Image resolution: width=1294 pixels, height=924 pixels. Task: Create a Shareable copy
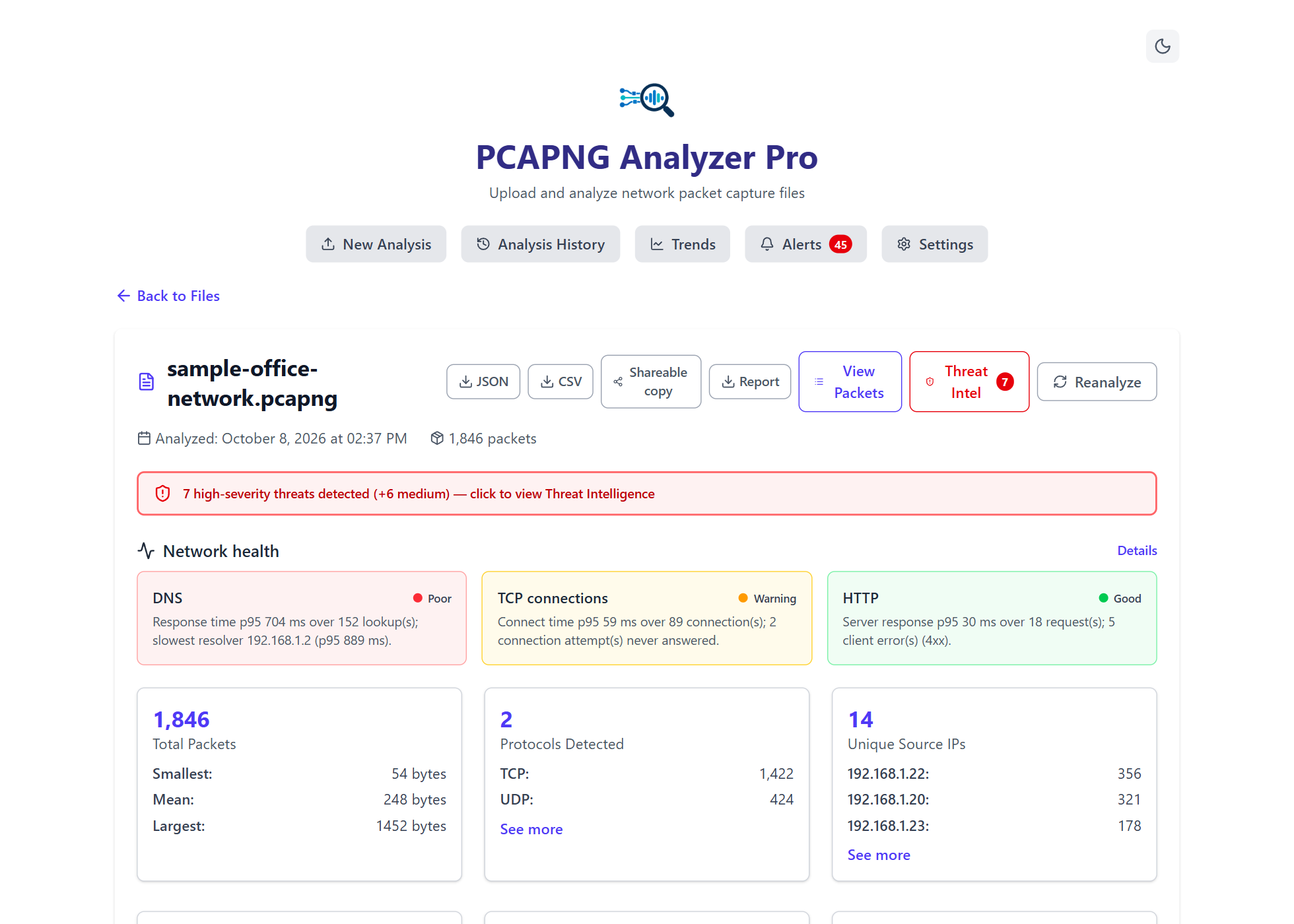(651, 381)
